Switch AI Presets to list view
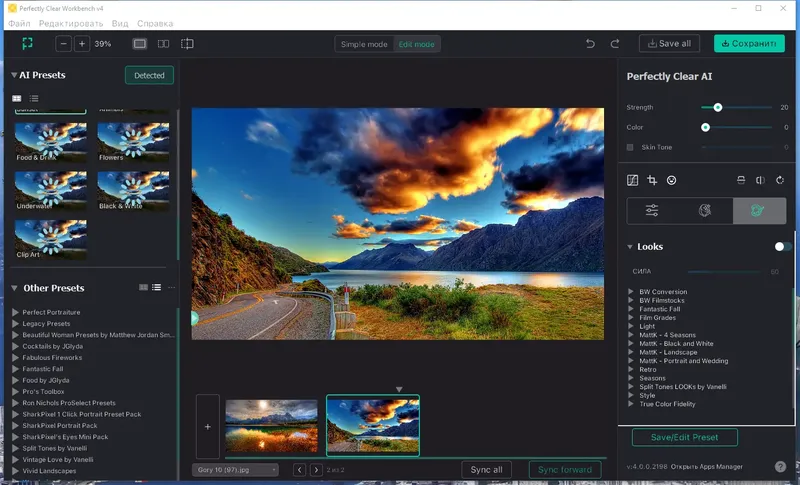This screenshot has width=800, height=485. pyautogui.click(x=33, y=98)
